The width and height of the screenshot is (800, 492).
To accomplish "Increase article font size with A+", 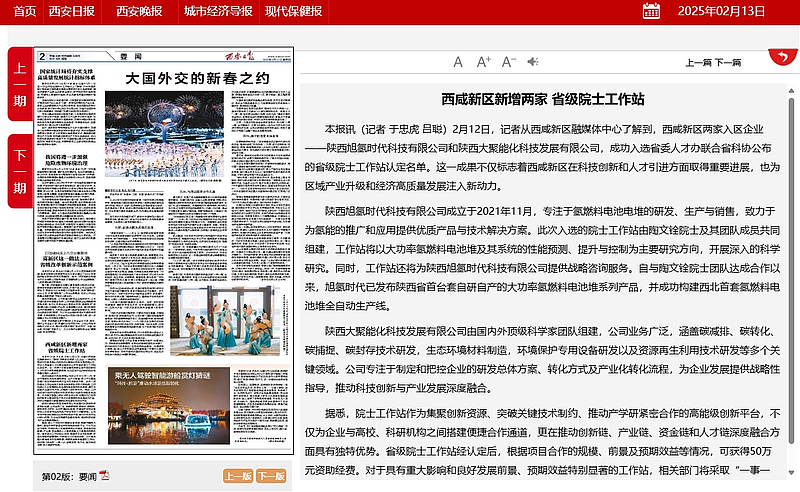I will click(x=484, y=62).
